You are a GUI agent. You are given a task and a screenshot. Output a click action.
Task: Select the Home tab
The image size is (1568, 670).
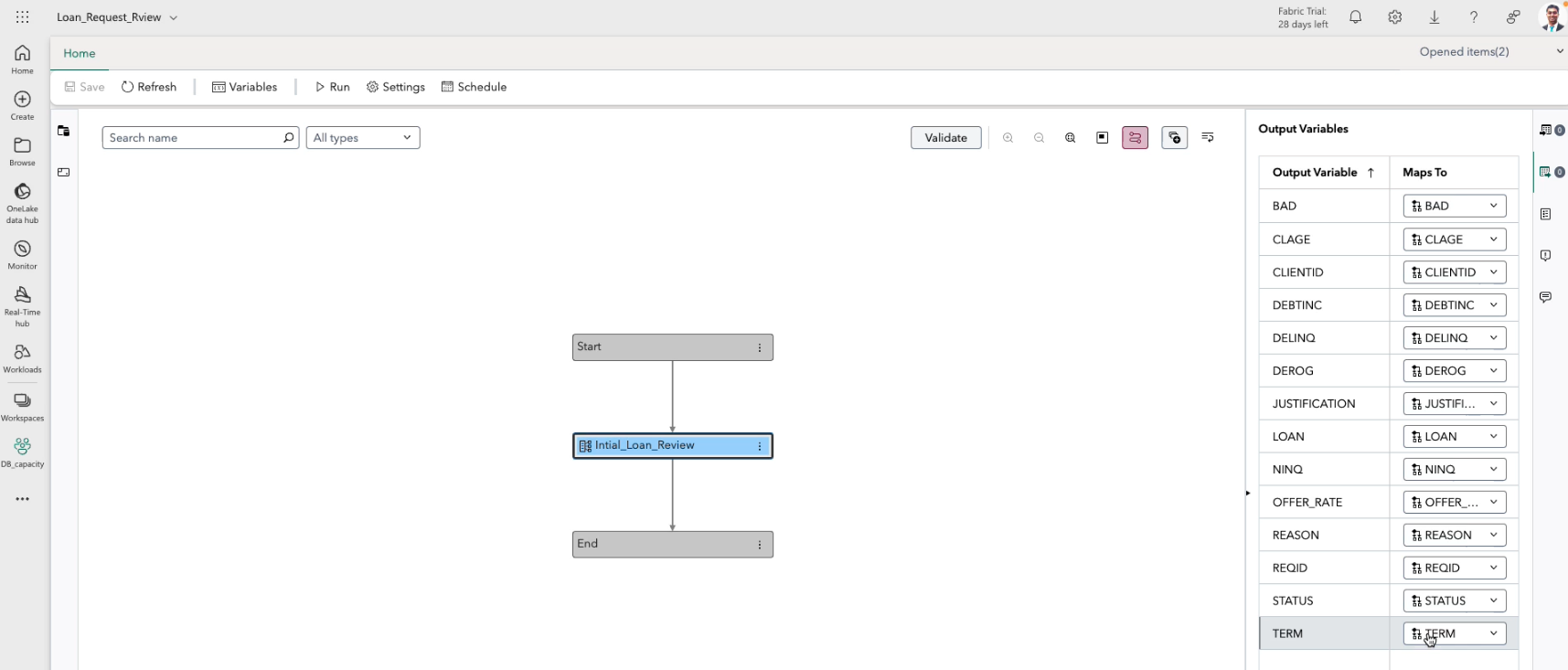tap(80, 53)
